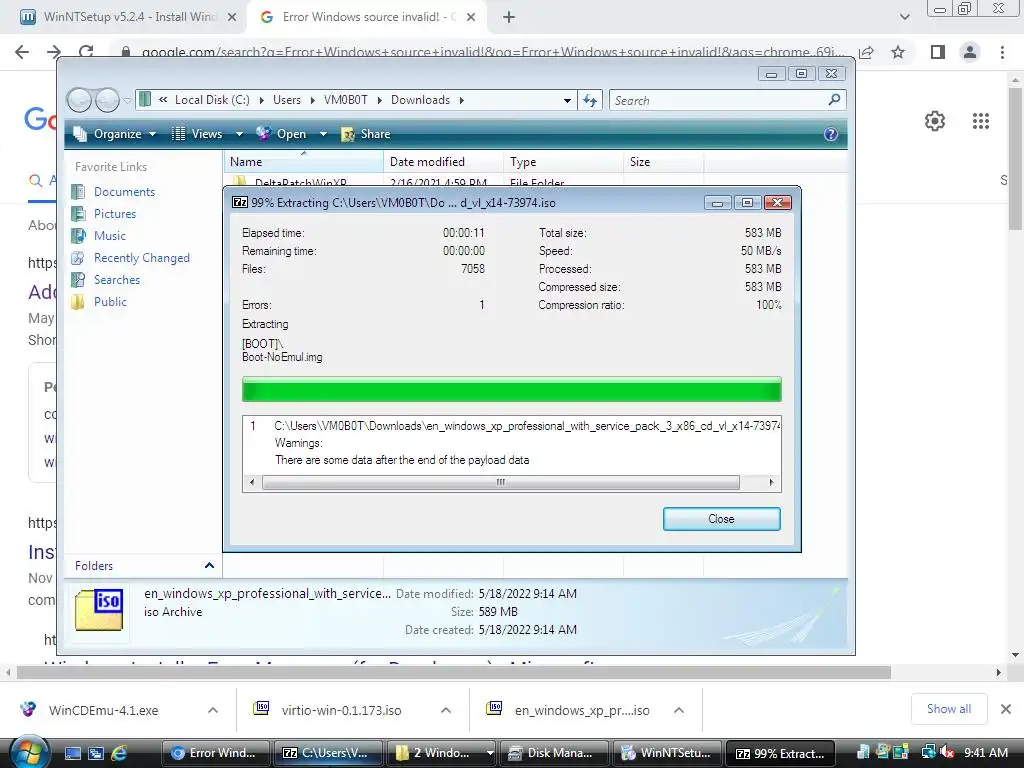1024x768 pixels.
Task: Open the Google apps grid
Action: click(980, 121)
